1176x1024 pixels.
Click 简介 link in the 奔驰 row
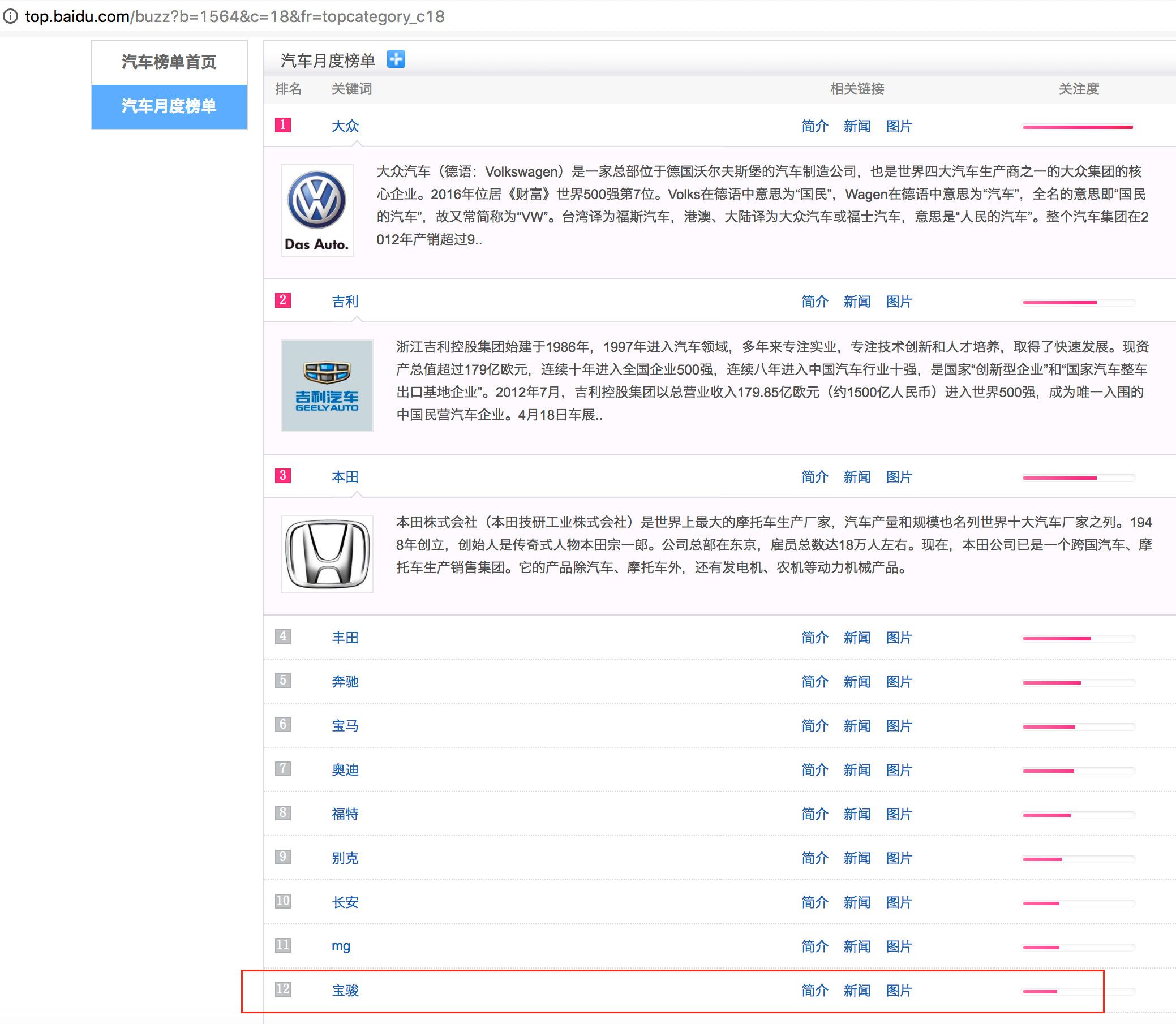[x=815, y=682]
